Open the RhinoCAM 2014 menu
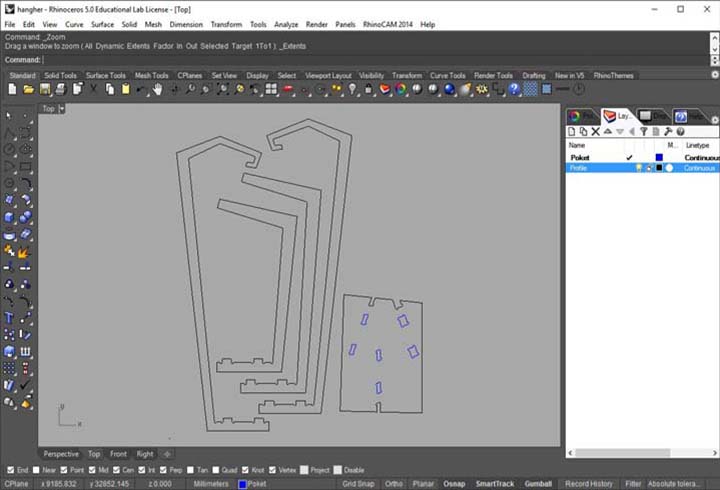 pos(388,24)
